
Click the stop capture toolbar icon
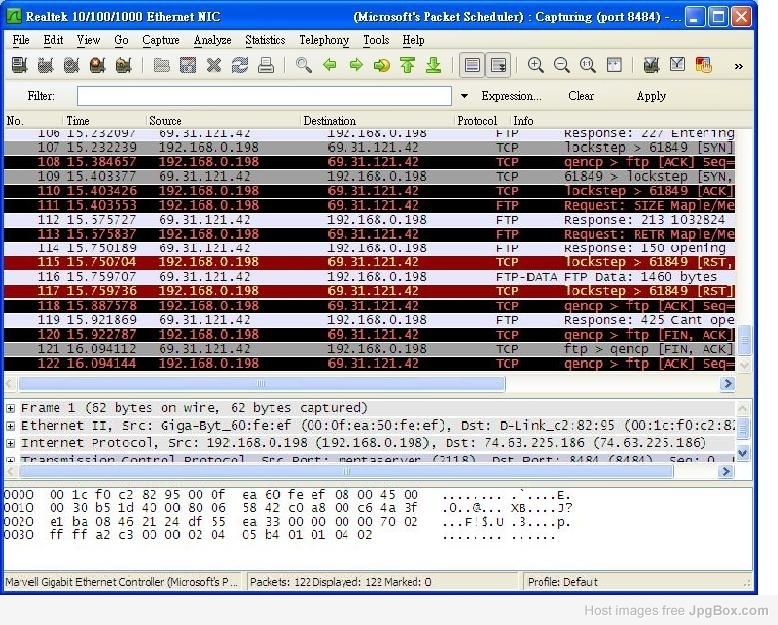pyautogui.click(x=97, y=65)
